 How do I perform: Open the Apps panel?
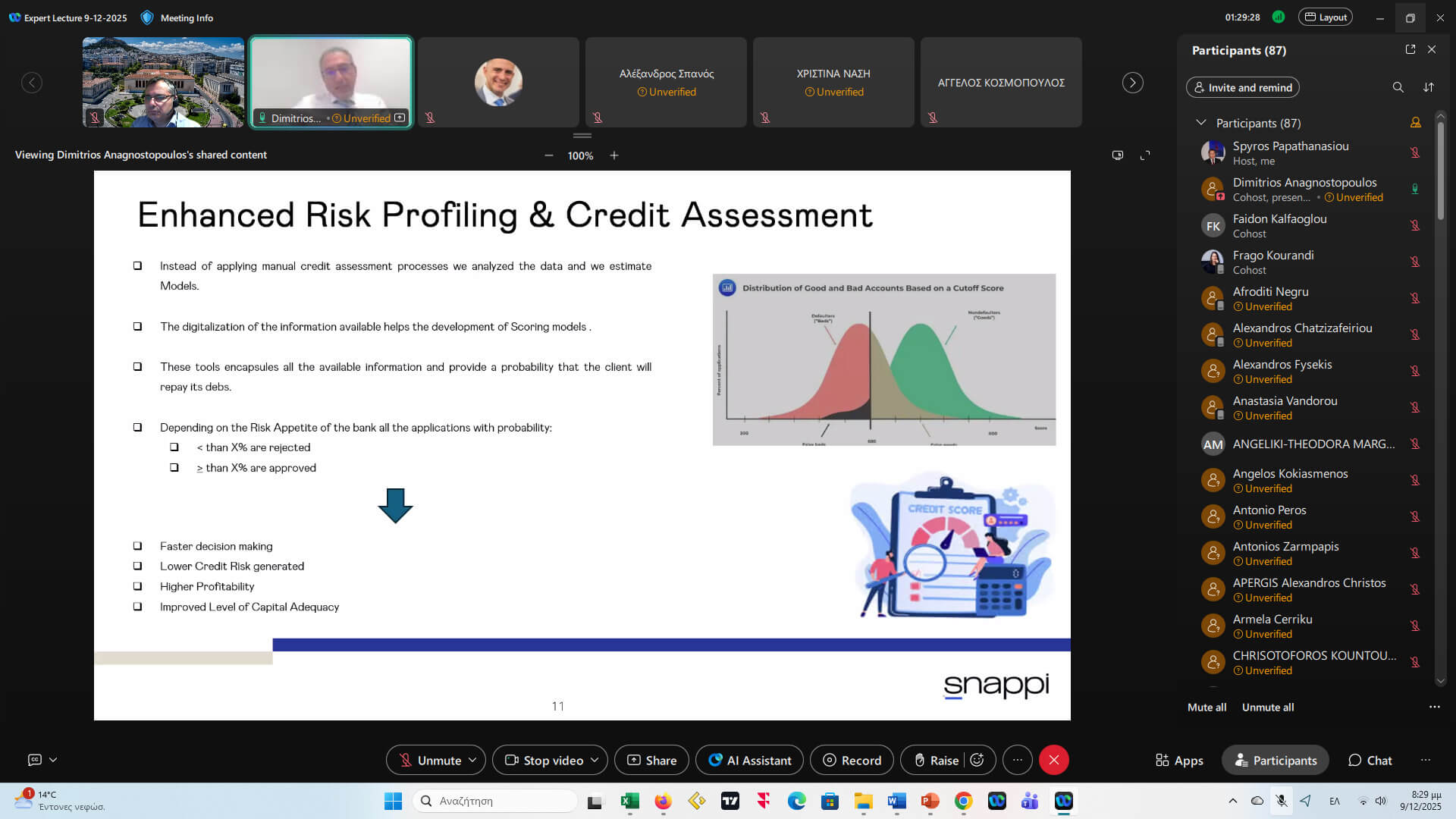click(x=1179, y=760)
